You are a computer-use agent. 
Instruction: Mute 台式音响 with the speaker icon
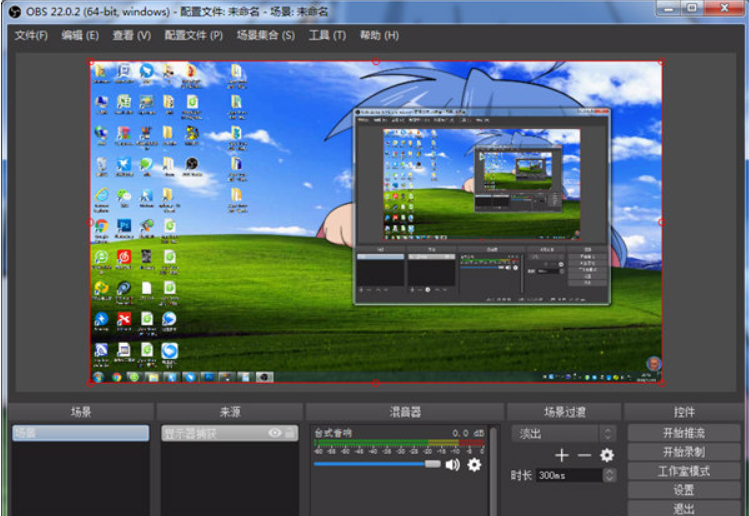click(x=452, y=464)
